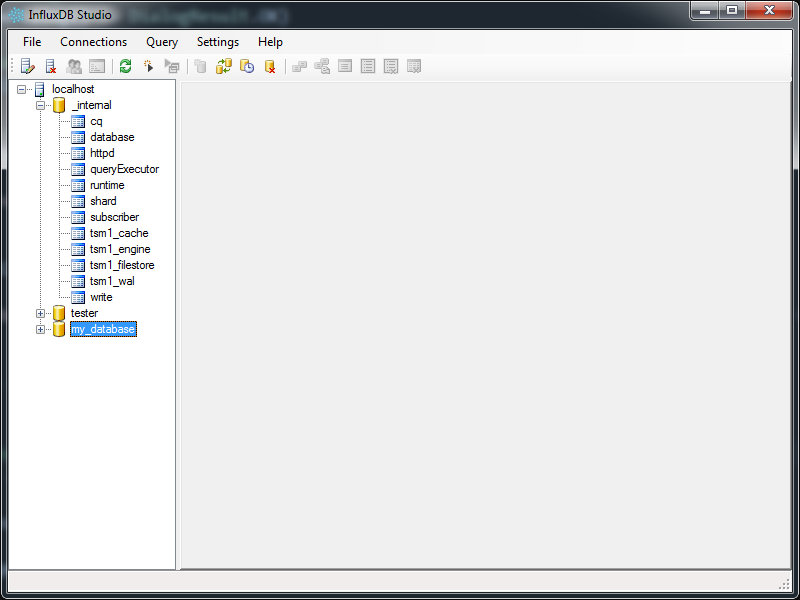Screen dimensions: 800x600
Task: Click the disconnect server icon with red X
Action: tap(51, 66)
